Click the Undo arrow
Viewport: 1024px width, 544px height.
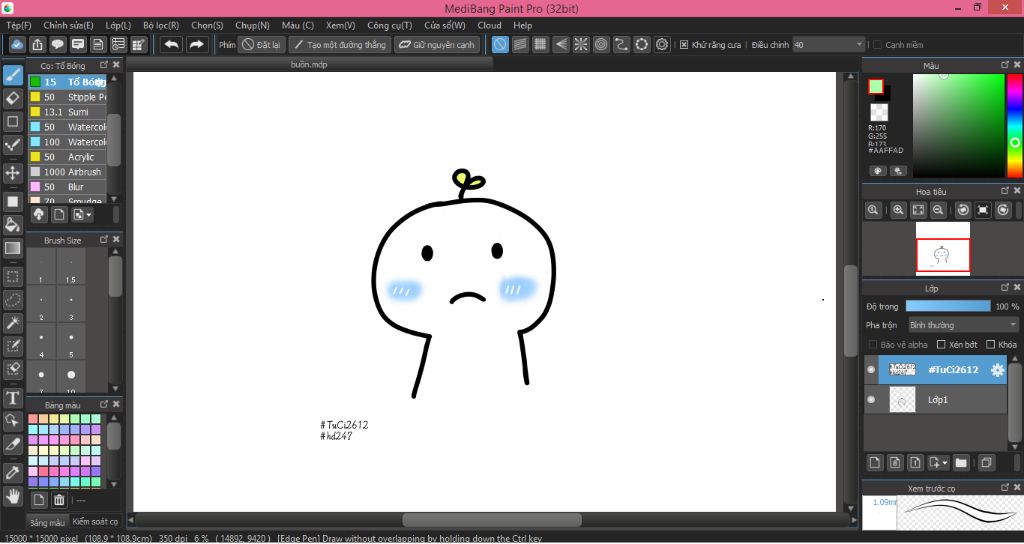coord(172,44)
